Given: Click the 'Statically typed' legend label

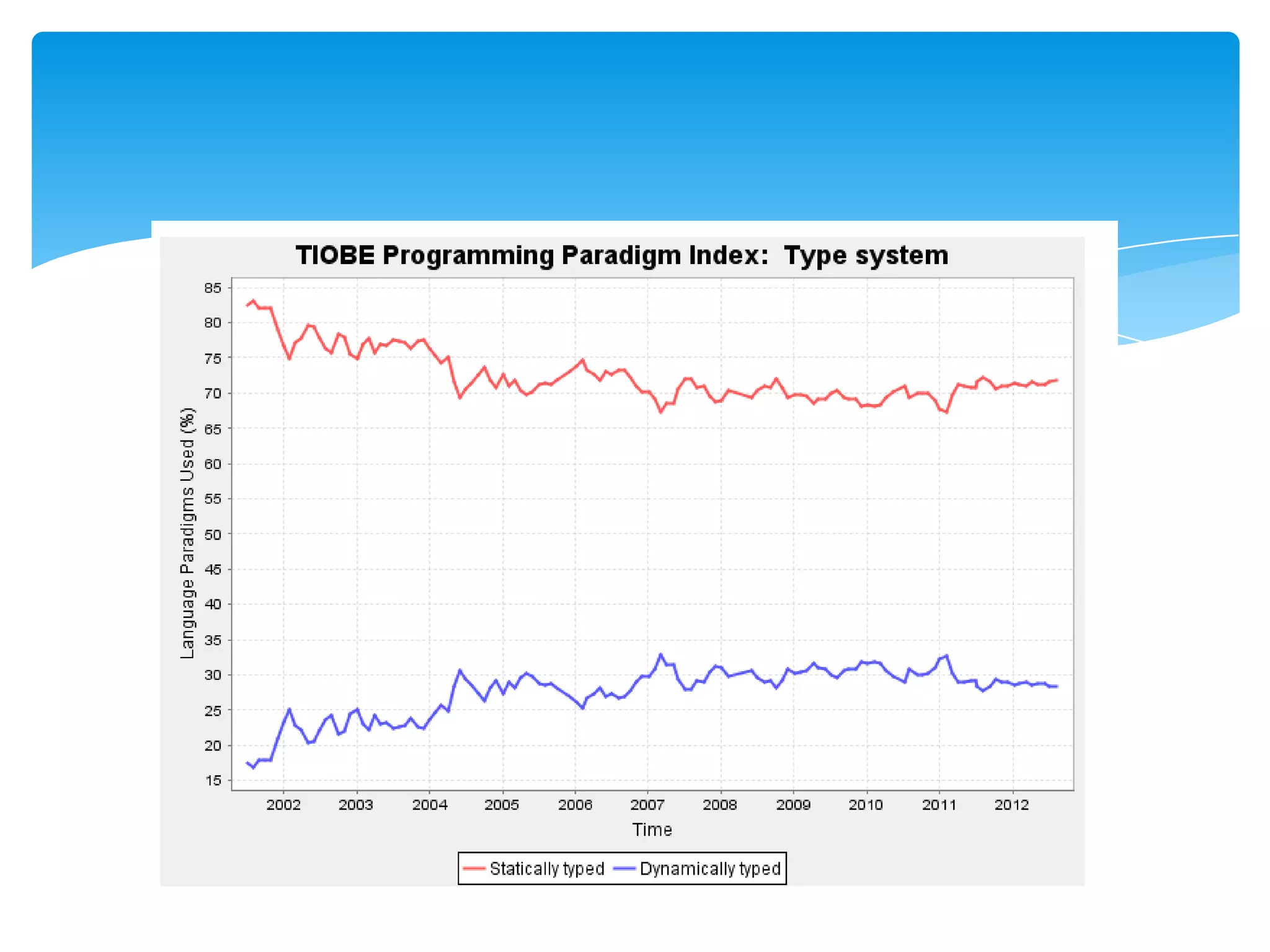Looking at the screenshot, I should click(x=546, y=868).
